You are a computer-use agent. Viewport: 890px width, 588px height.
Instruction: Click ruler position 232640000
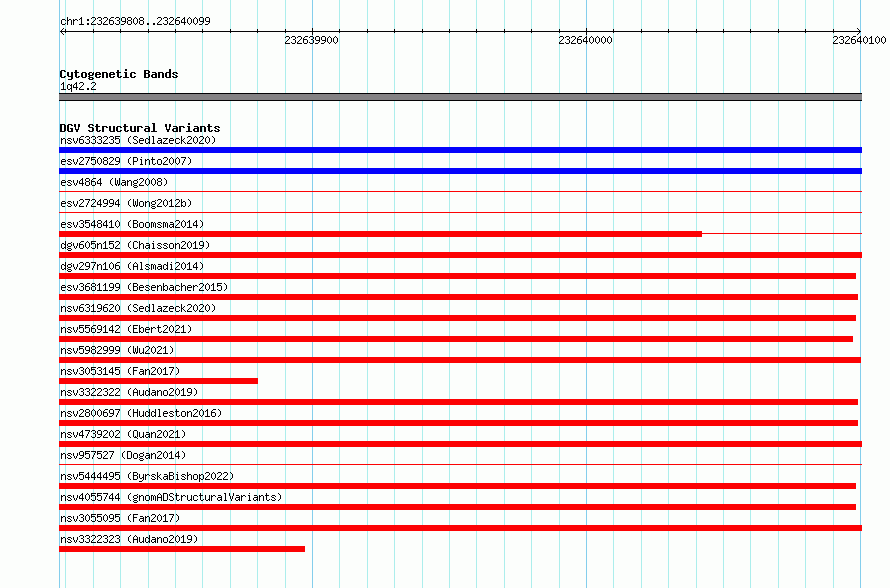586,40
